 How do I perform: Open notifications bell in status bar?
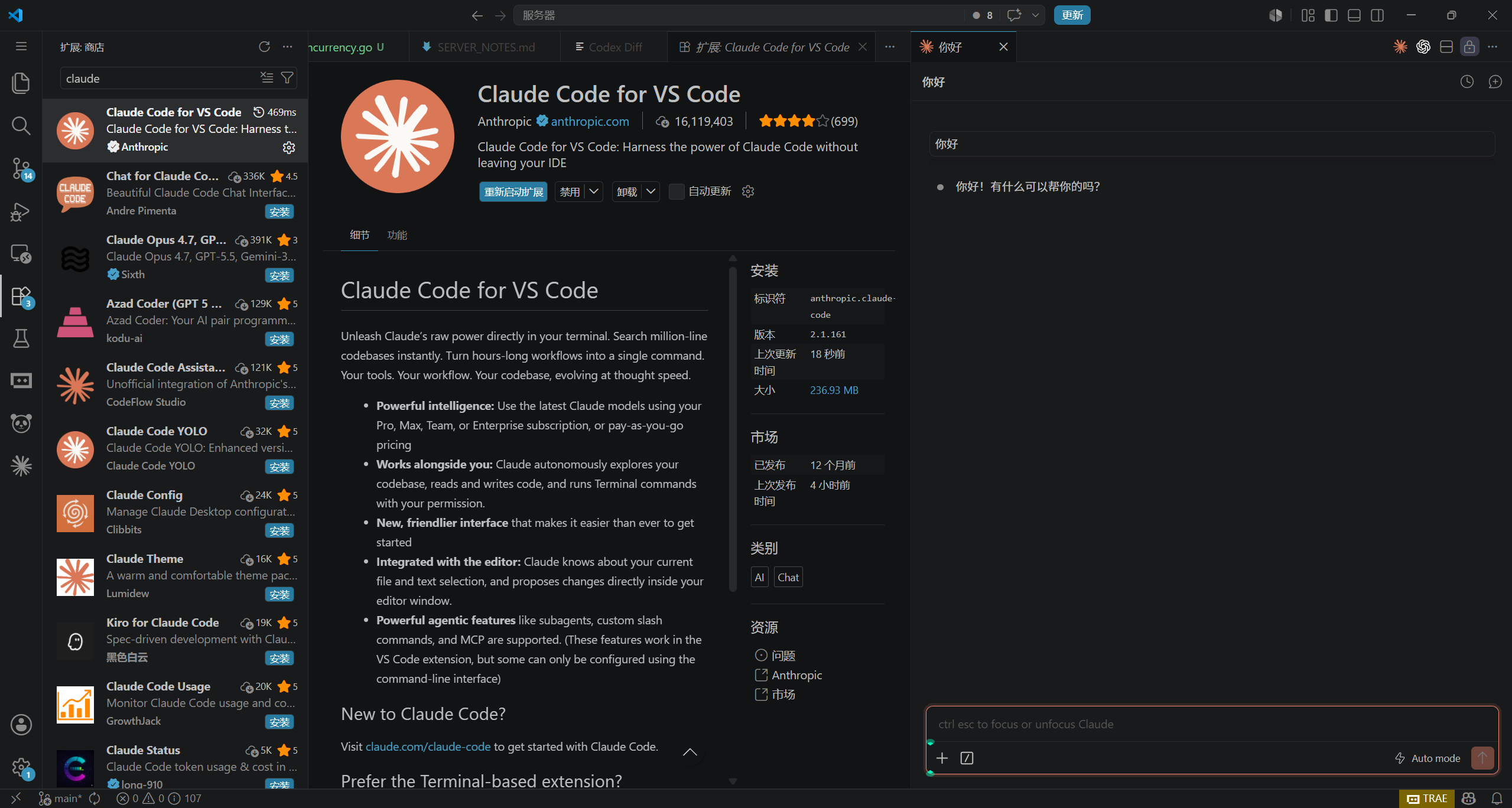tap(1497, 799)
